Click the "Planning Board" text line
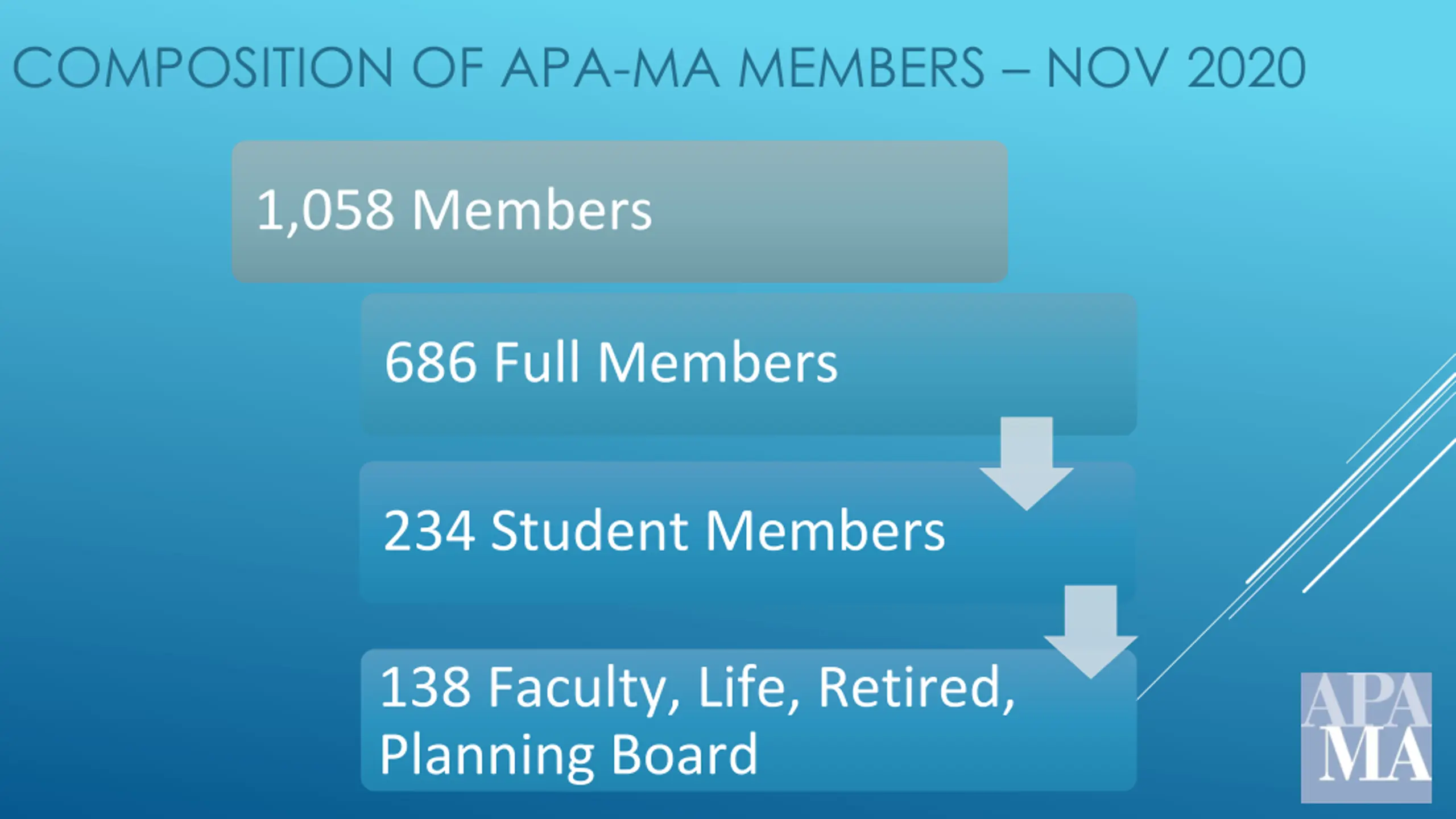The image size is (1456, 819). [x=569, y=755]
